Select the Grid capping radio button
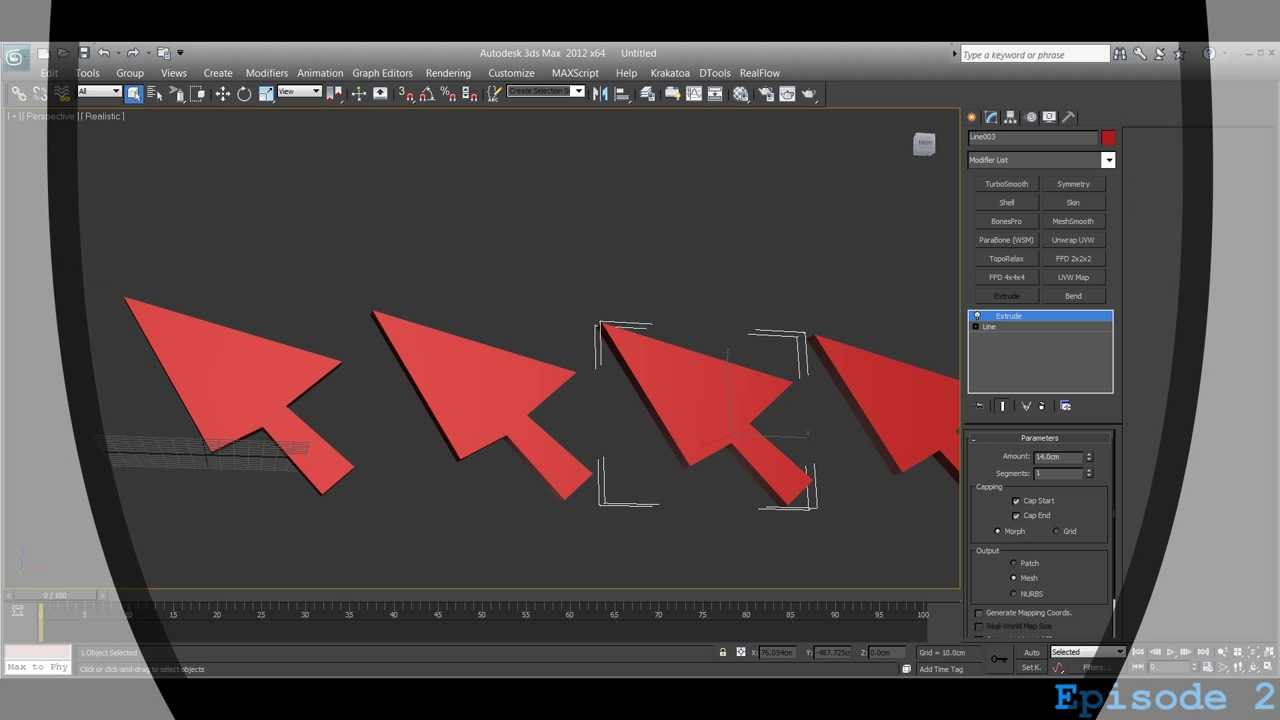This screenshot has height=720, width=1280. click(1056, 531)
